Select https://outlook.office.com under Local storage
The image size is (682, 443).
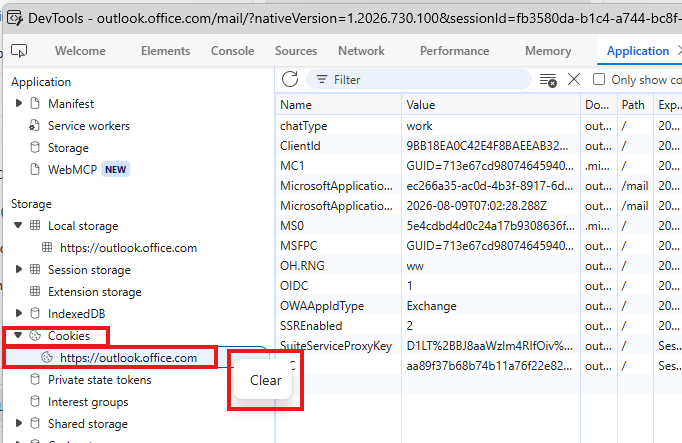pos(128,248)
